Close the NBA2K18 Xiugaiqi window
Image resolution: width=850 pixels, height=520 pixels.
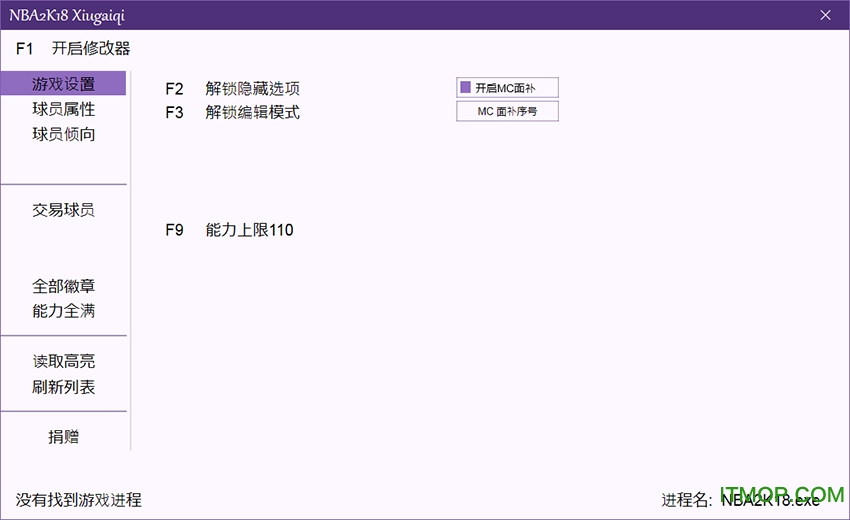point(825,15)
